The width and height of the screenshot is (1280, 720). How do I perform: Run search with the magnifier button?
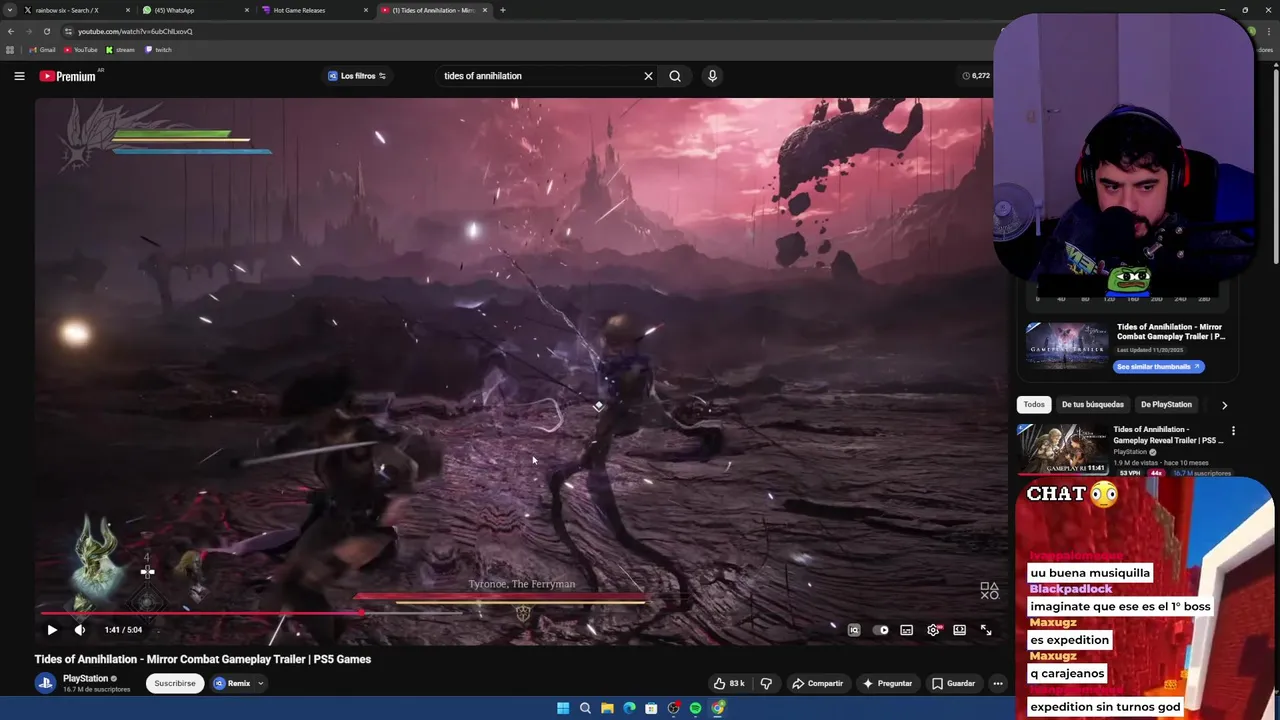675,76
